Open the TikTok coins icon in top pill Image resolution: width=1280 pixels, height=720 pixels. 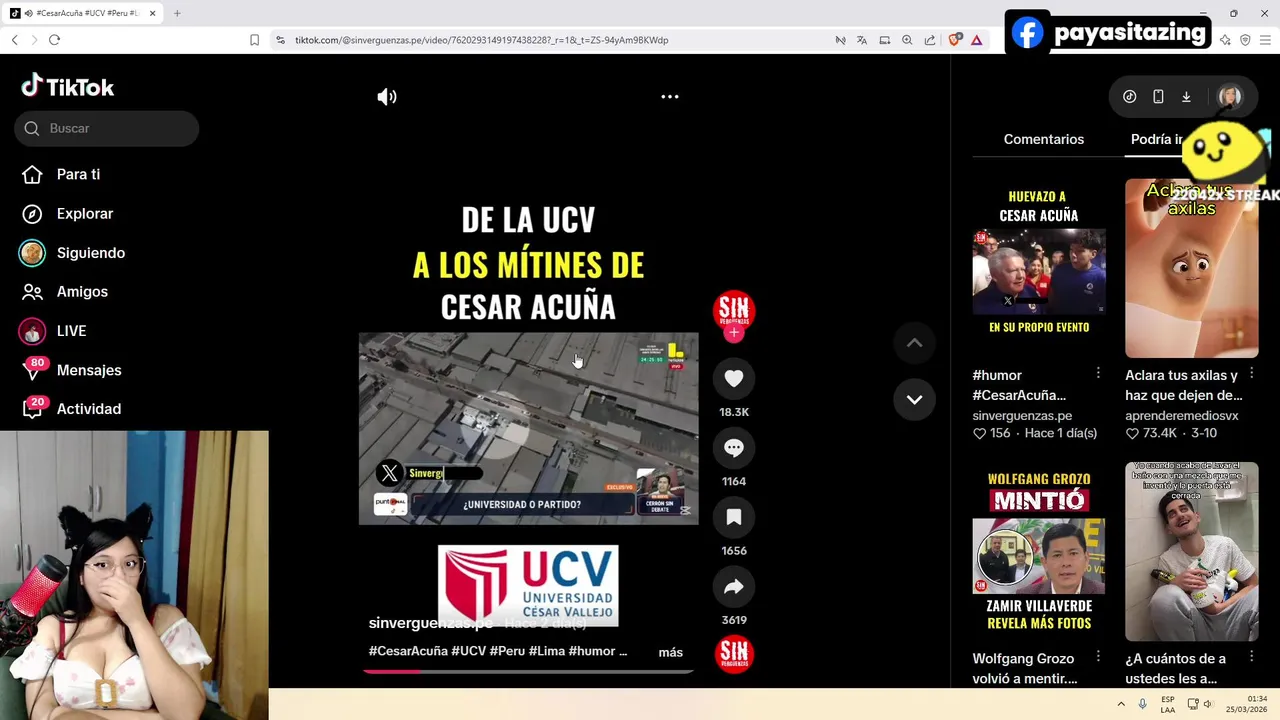1130,97
